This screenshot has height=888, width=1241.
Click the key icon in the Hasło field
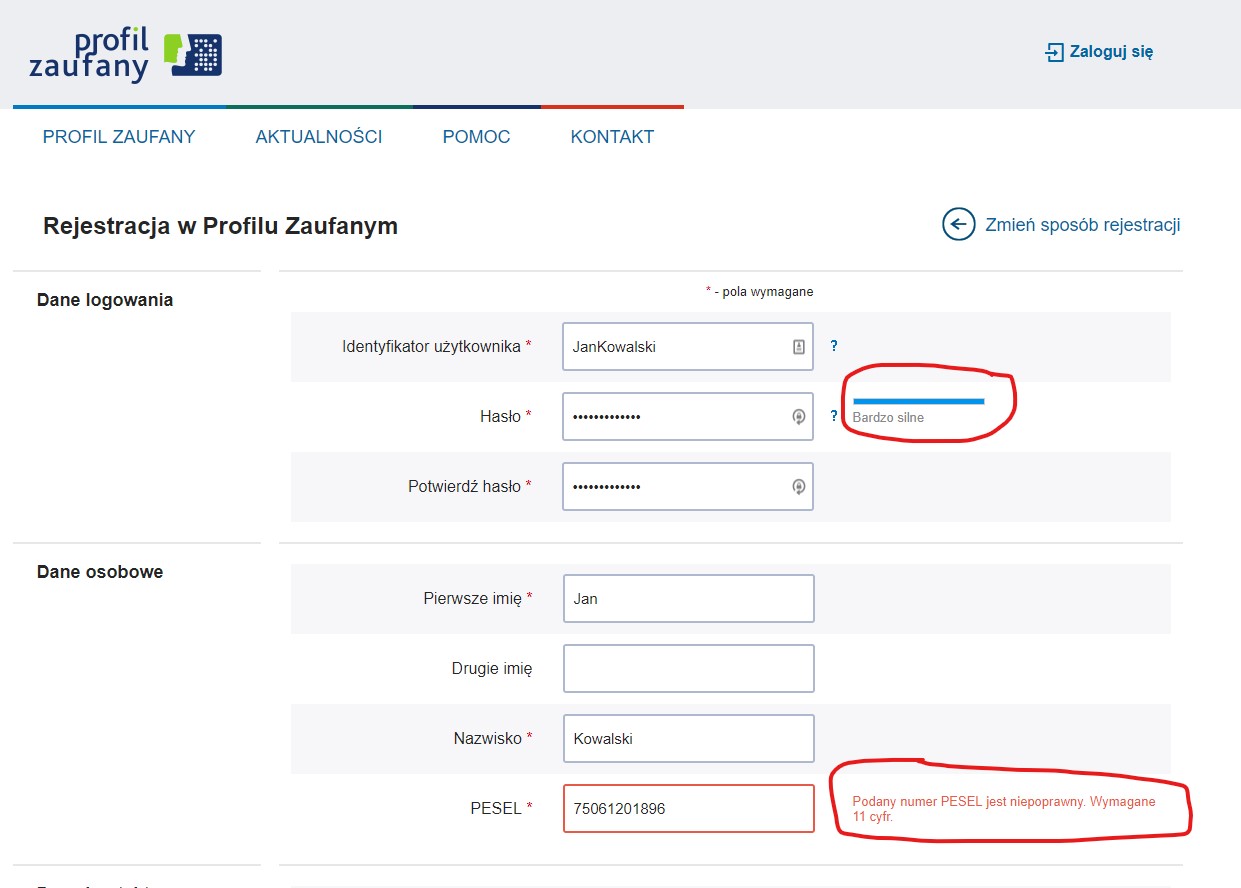[x=798, y=417]
